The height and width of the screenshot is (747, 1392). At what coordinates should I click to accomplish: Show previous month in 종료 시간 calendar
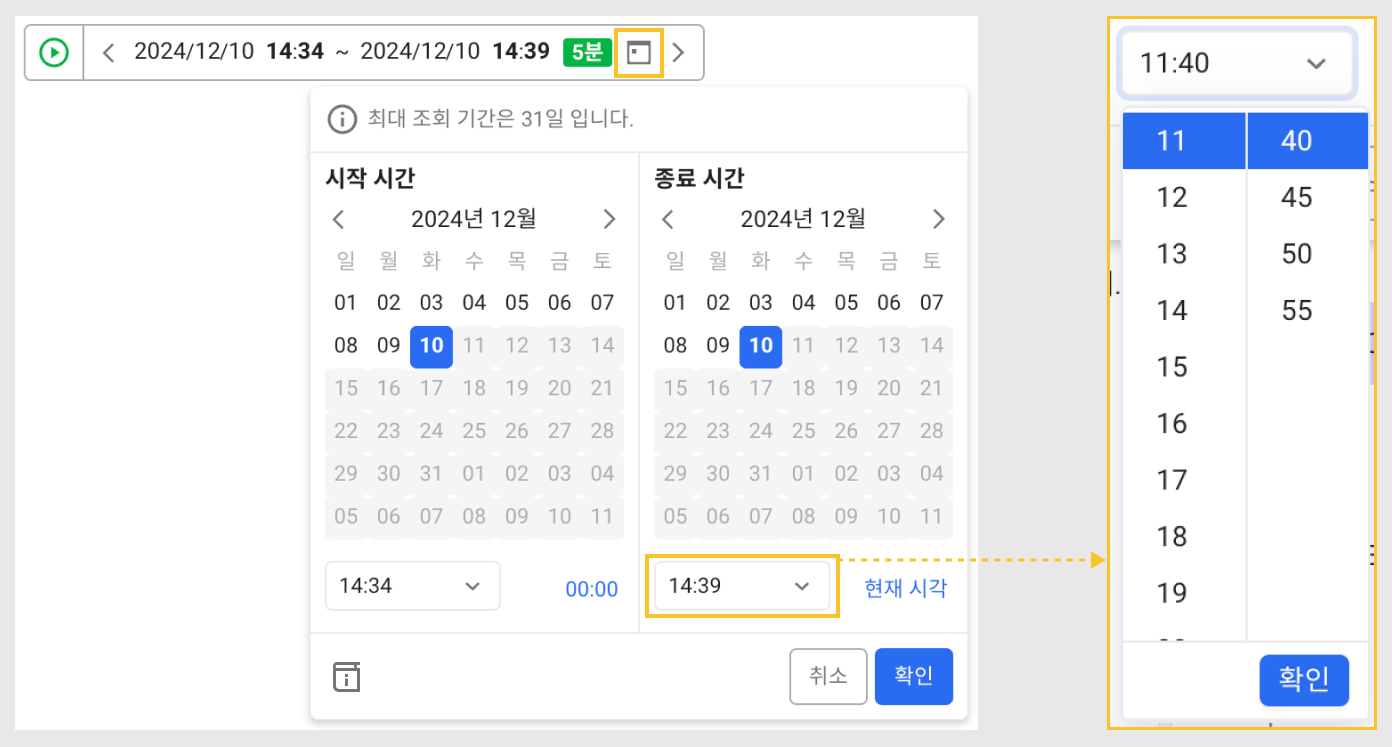click(668, 219)
